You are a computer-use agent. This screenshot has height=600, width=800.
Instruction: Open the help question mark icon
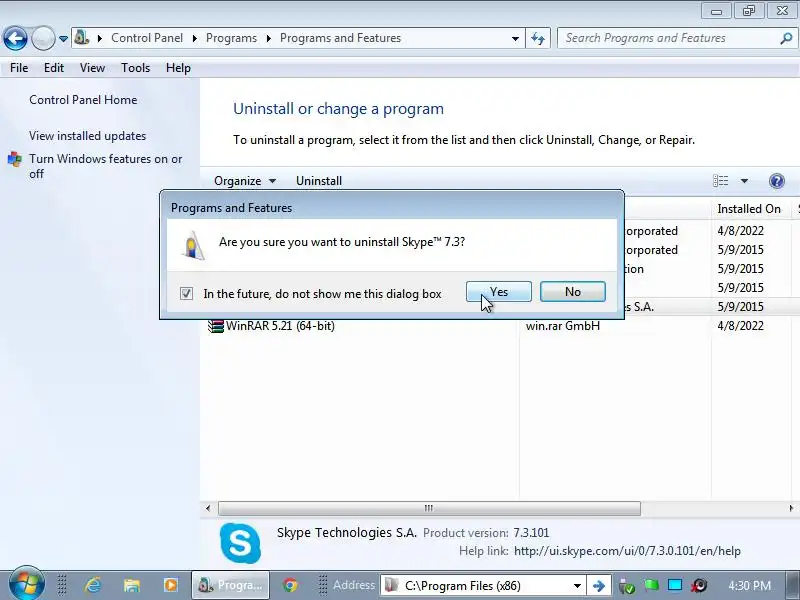[x=777, y=181]
